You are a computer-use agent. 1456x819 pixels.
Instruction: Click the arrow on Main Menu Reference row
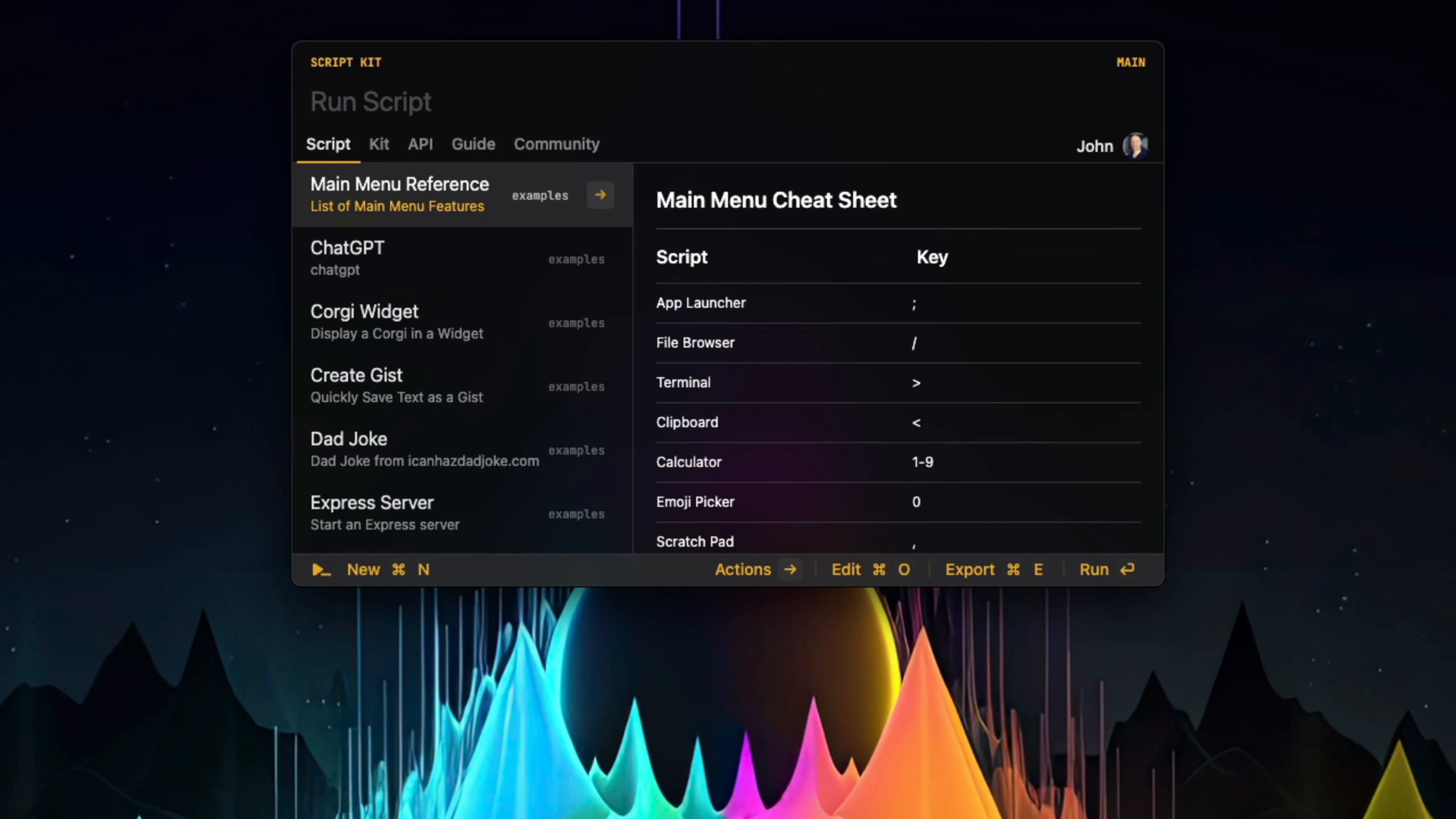click(x=600, y=195)
